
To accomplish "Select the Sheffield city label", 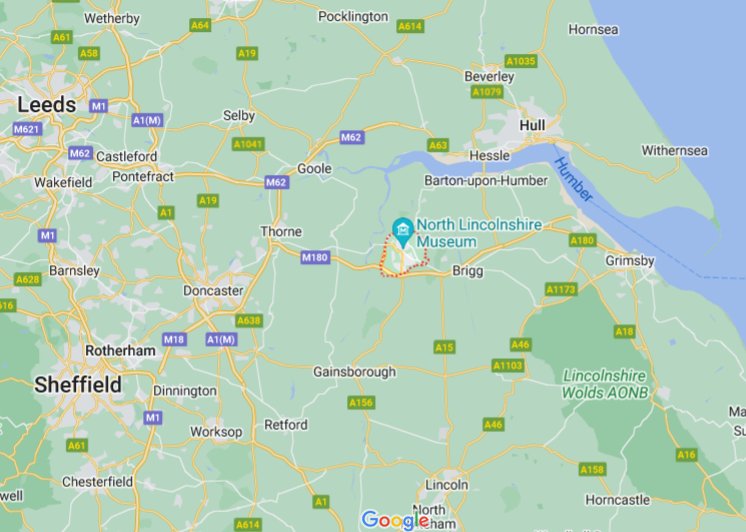I will pyautogui.click(x=78, y=384).
